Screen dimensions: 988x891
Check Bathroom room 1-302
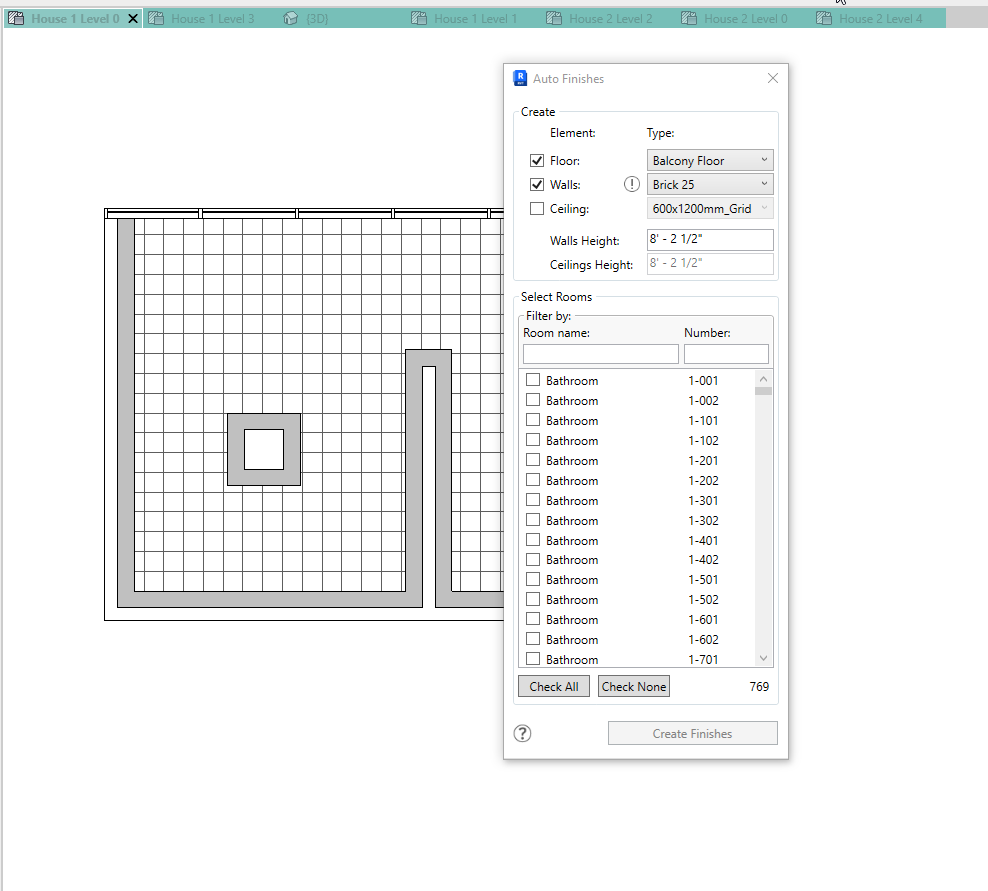tap(533, 520)
